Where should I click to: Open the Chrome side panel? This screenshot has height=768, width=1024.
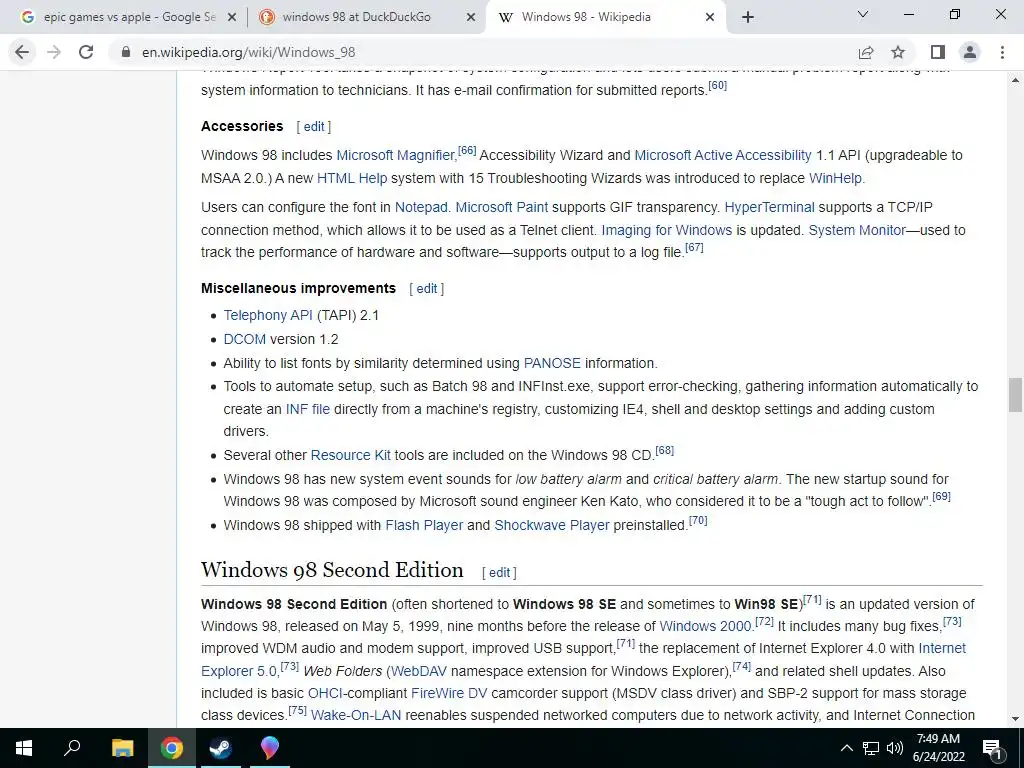point(938,52)
